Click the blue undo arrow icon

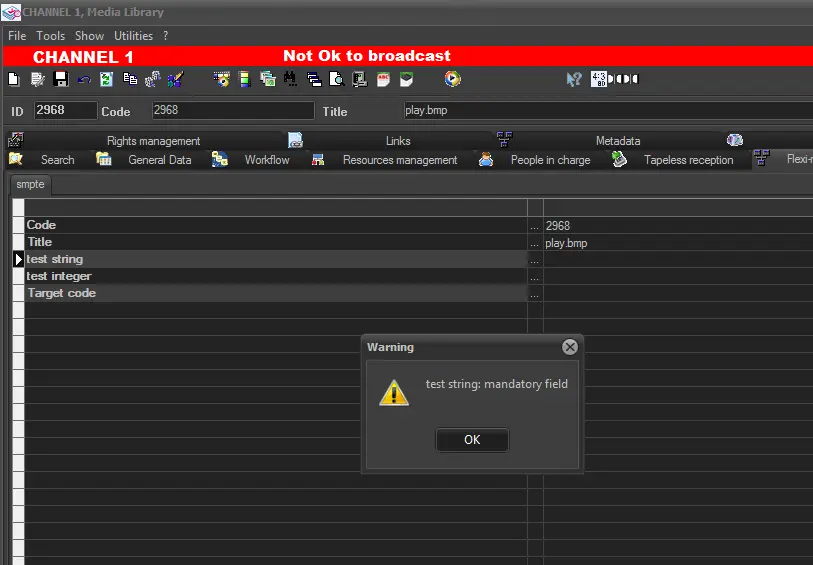(x=83, y=79)
